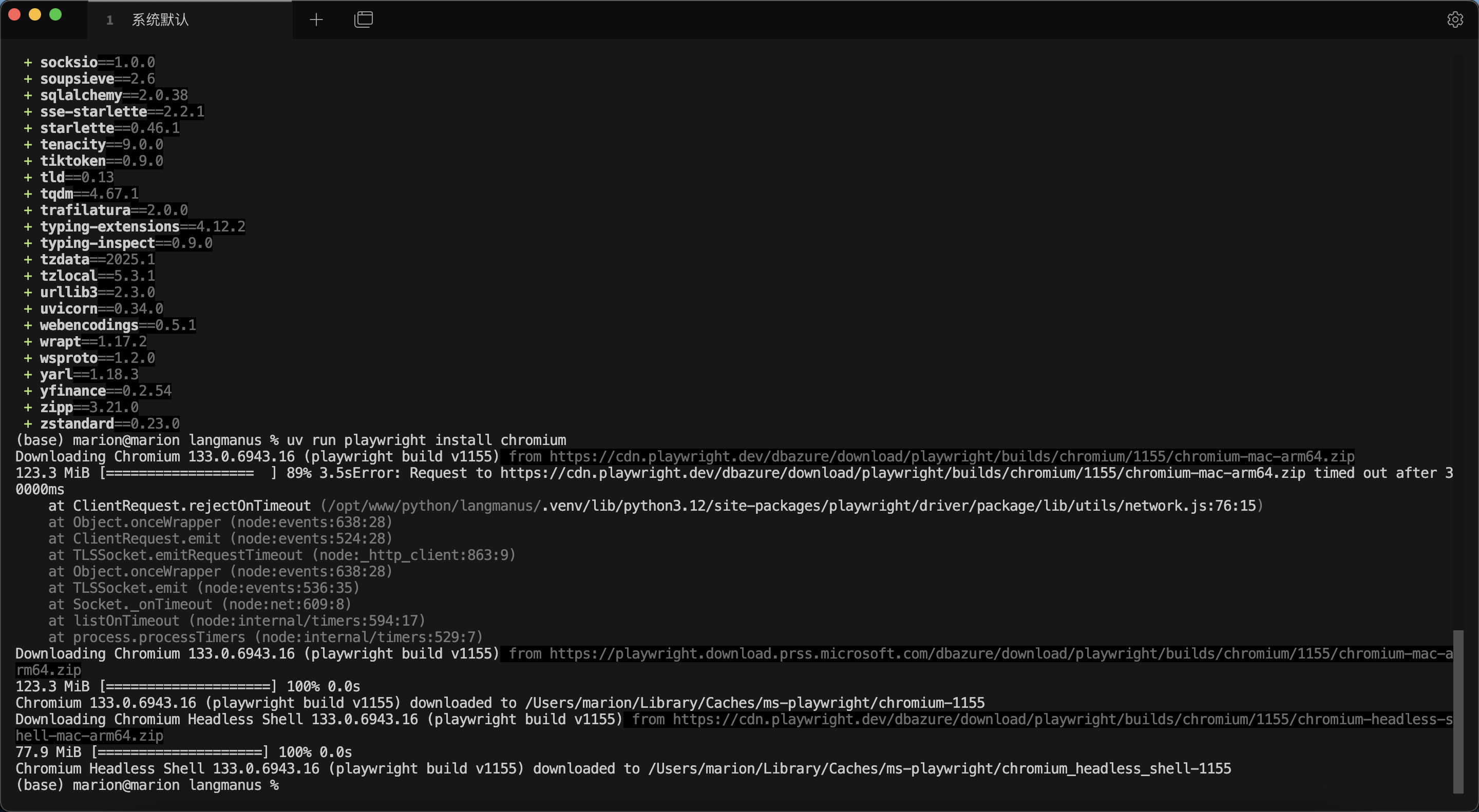The image size is (1479, 812).
Task: Click the 'uv run playwright install chromium' command
Action: click(426, 440)
